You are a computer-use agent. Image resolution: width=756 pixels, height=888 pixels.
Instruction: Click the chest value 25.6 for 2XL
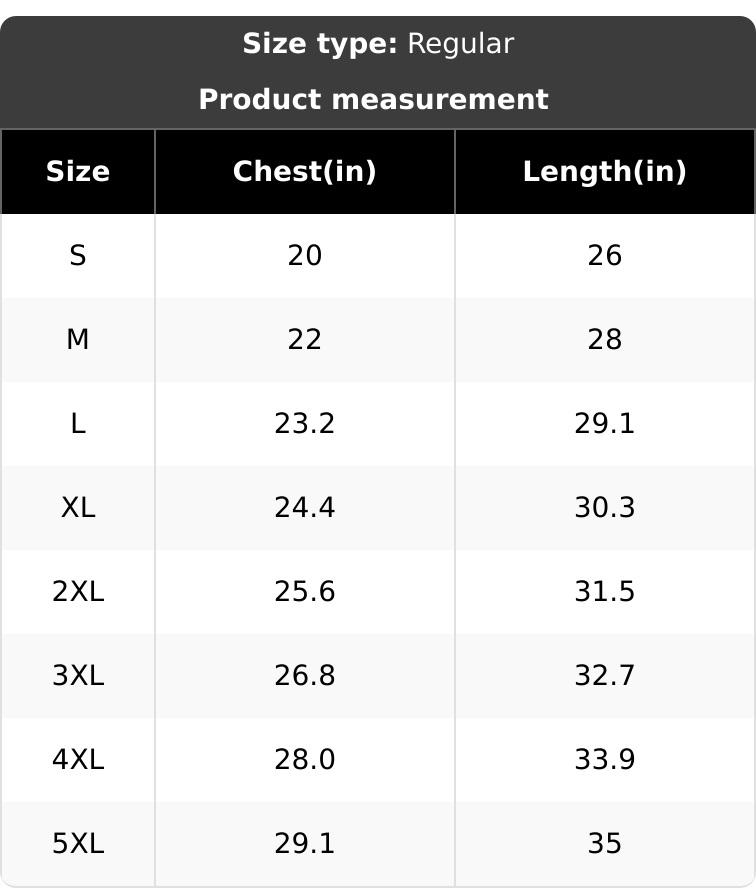coord(304,592)
